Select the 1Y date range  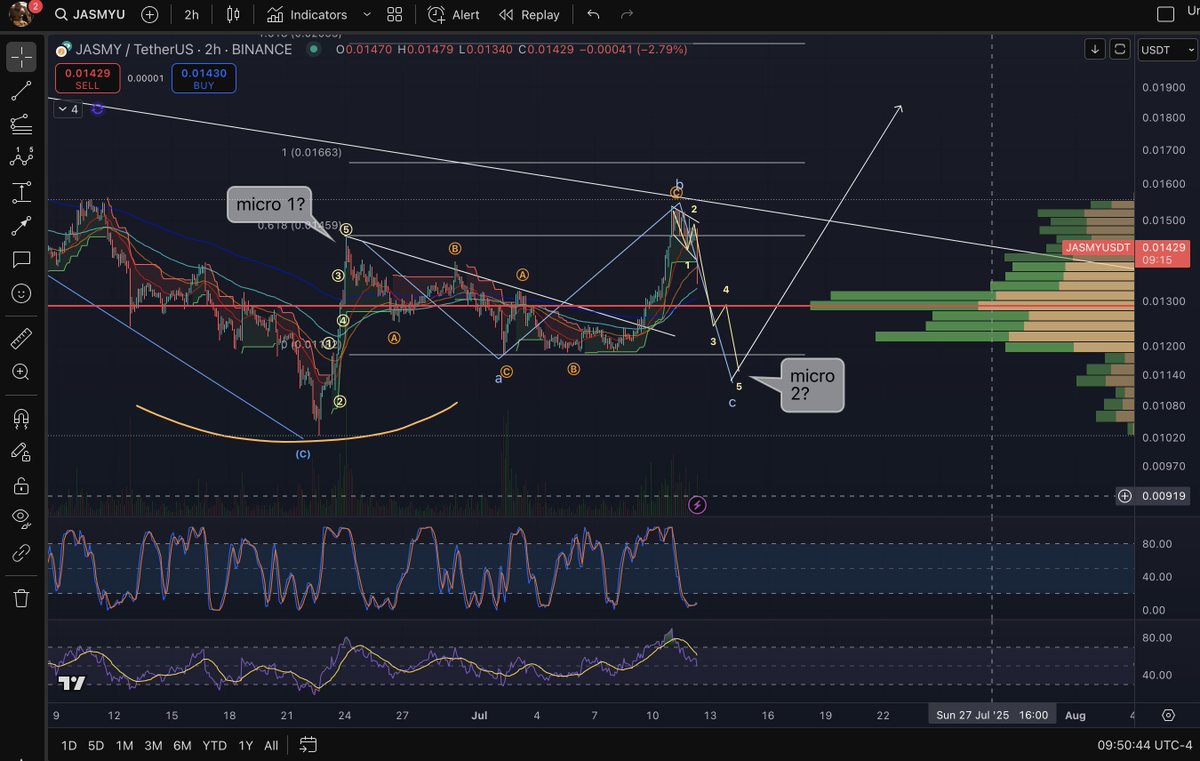tap(244, 745)
